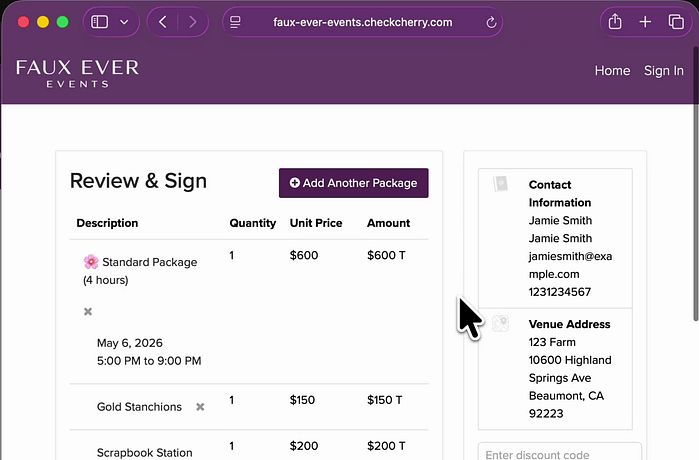
Task: Open the page settings icon in the address bar
Action: [x=235, y=22]
